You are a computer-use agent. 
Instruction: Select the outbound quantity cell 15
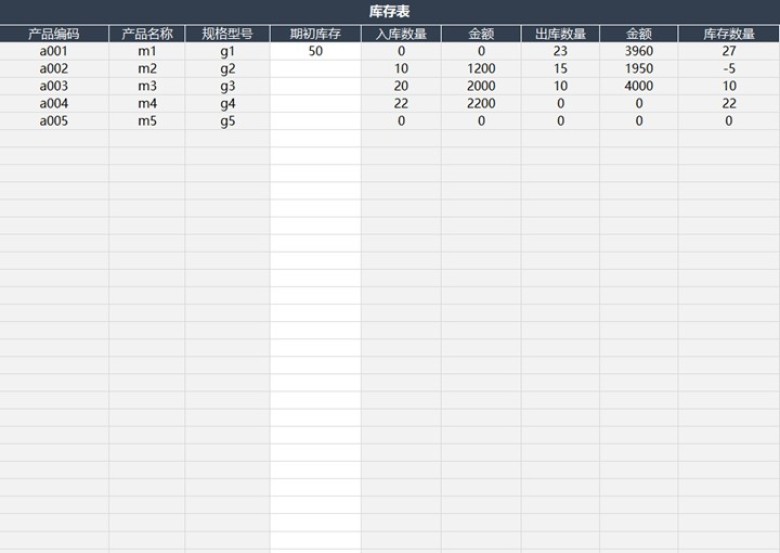click(560, 69)
